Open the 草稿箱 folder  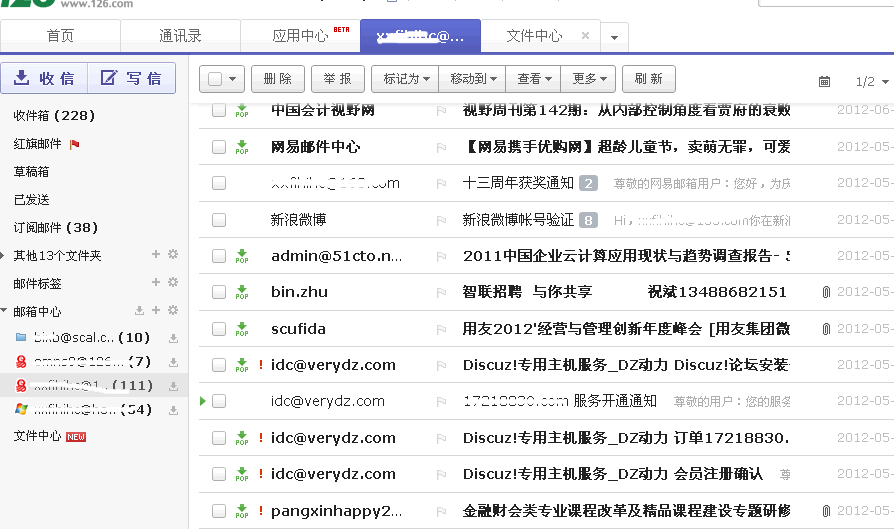pos(31,172)
